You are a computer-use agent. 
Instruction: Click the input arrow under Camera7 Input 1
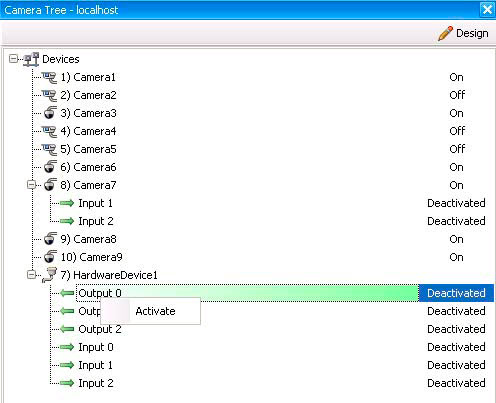coord(67,203)
